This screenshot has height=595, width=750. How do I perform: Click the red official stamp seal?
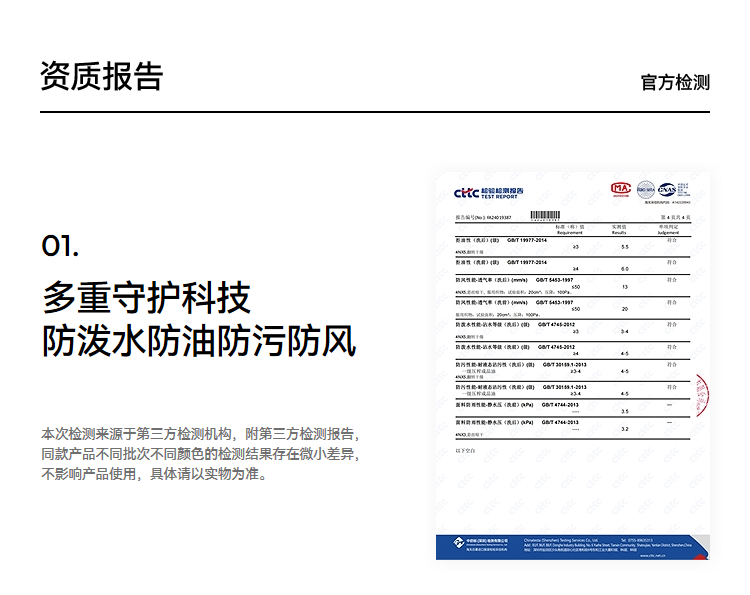click(x=702, y=393)
